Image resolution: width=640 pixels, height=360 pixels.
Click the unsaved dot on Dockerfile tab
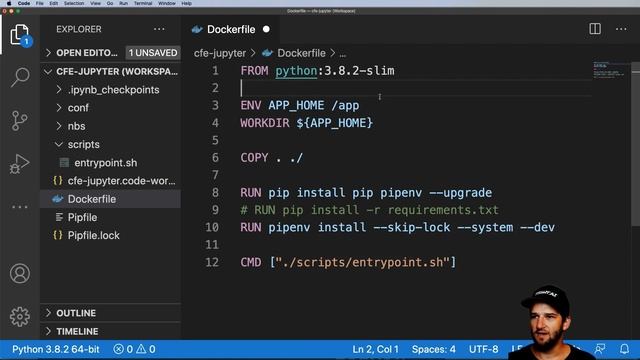coord(266,29)
